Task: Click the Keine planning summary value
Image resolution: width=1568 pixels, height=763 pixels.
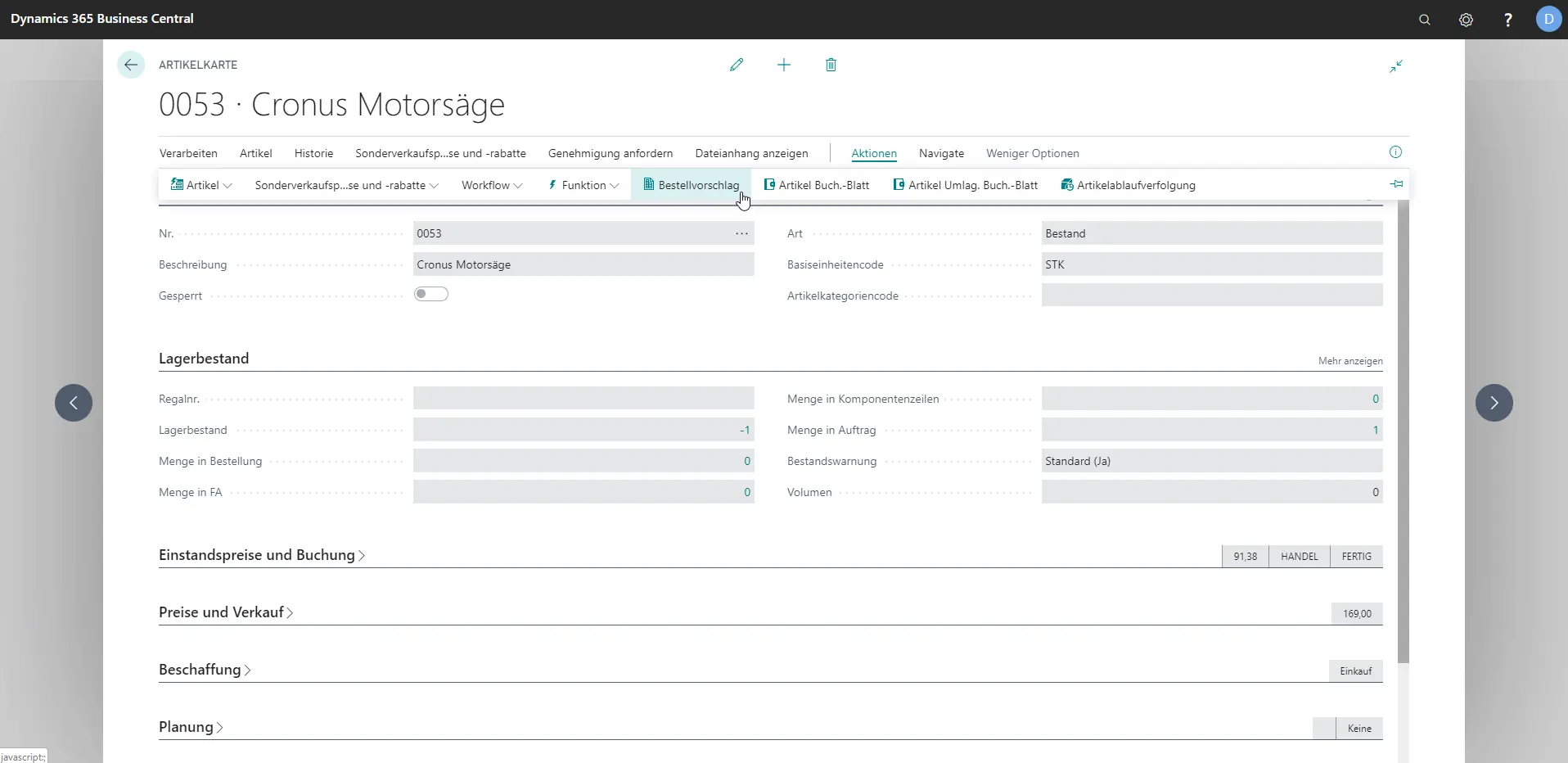Action: click(x=1359, y=729)
